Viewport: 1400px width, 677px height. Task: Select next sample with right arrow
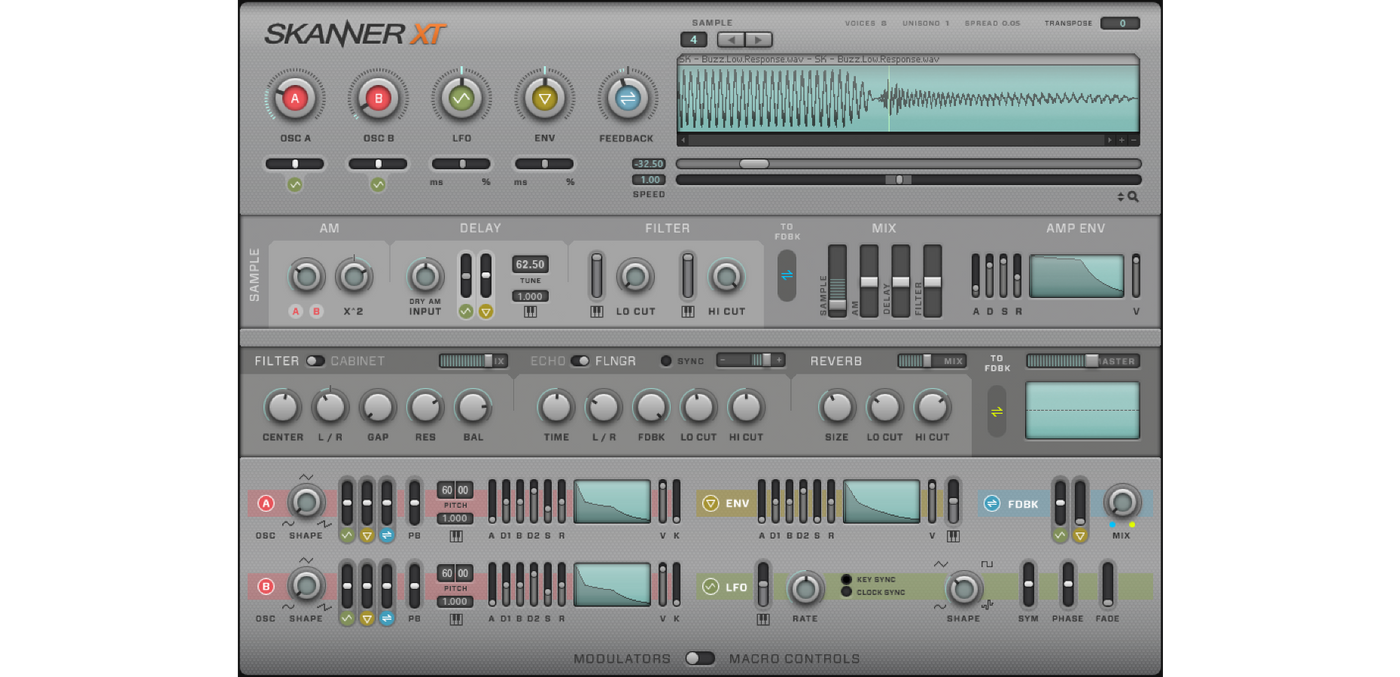click(759, 40)
